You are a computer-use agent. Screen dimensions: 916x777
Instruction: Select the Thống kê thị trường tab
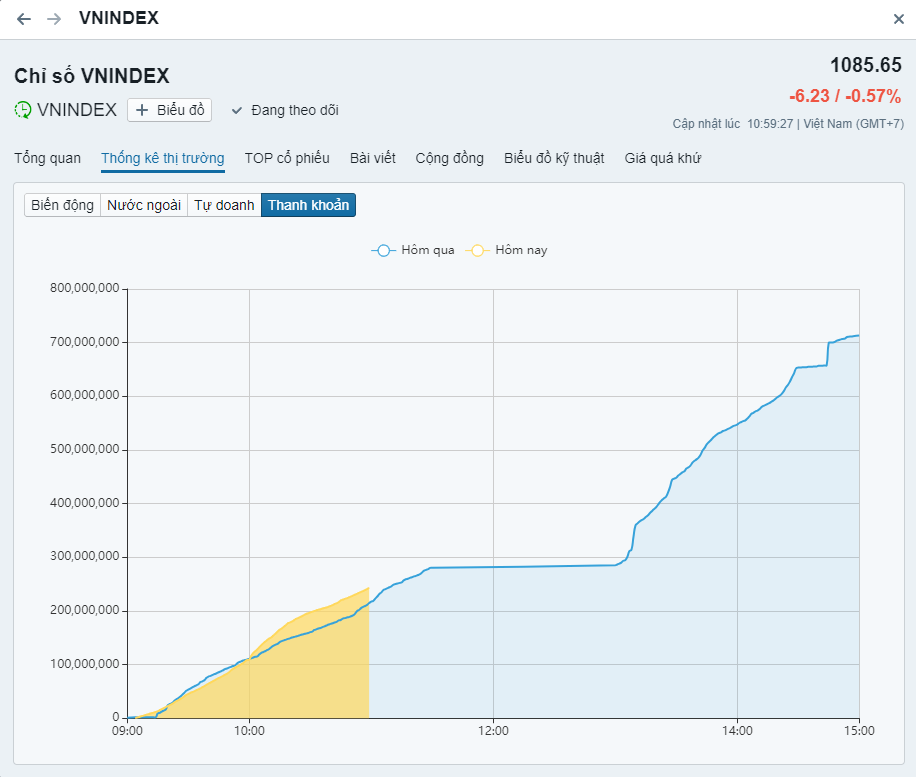(x=162, y=158)
